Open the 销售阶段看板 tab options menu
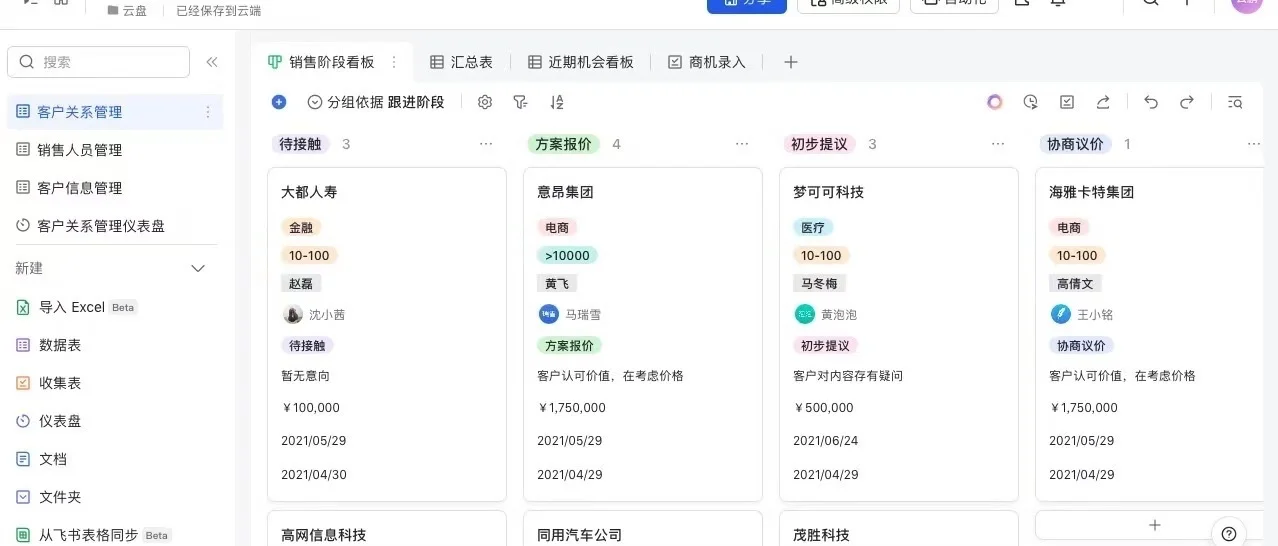The image size is (1278, 546). pyautogui.click(x=394, y=62)
